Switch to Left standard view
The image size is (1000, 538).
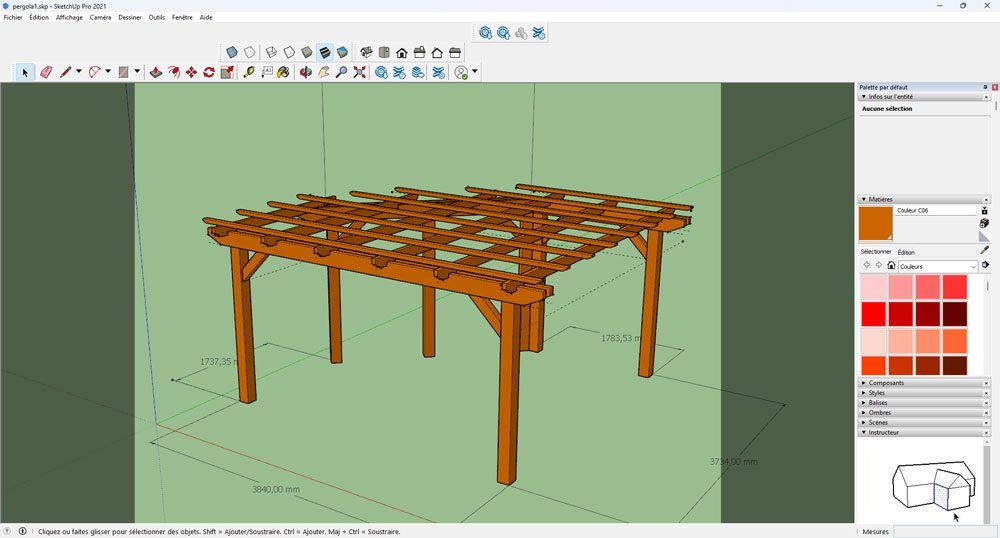[455, 52]
